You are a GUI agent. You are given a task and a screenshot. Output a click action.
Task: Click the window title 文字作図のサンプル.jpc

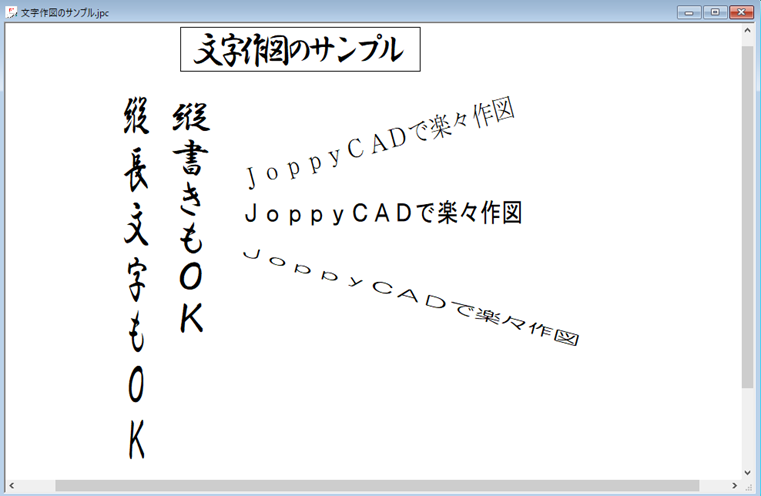tap(65, 13)
